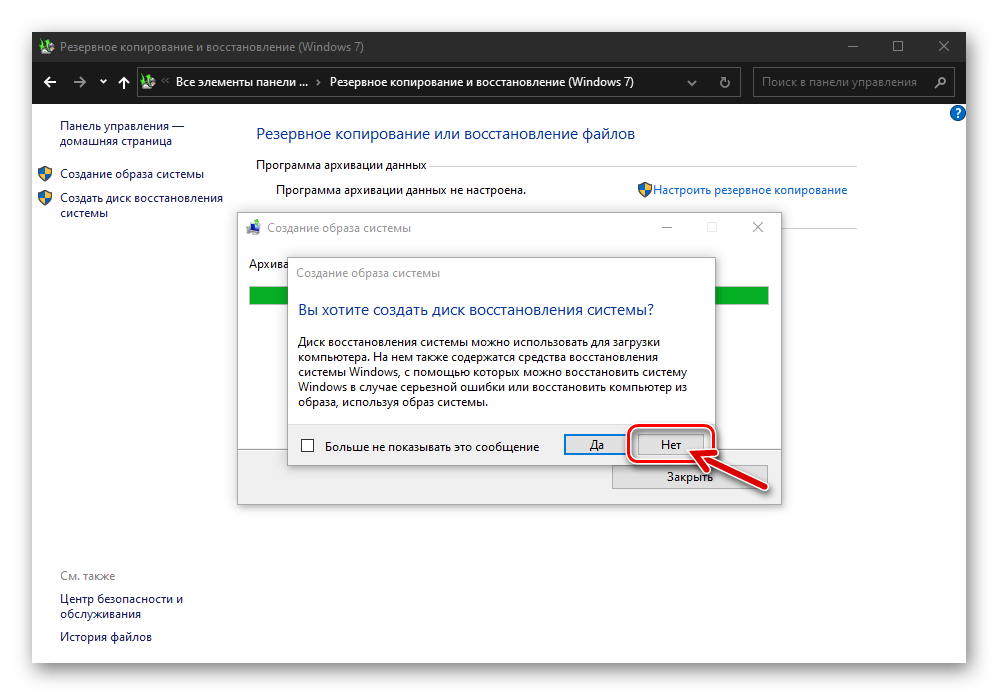Go up one level with the up arrow
Screen dimensions: 998x695
click(x=123, y=82)
